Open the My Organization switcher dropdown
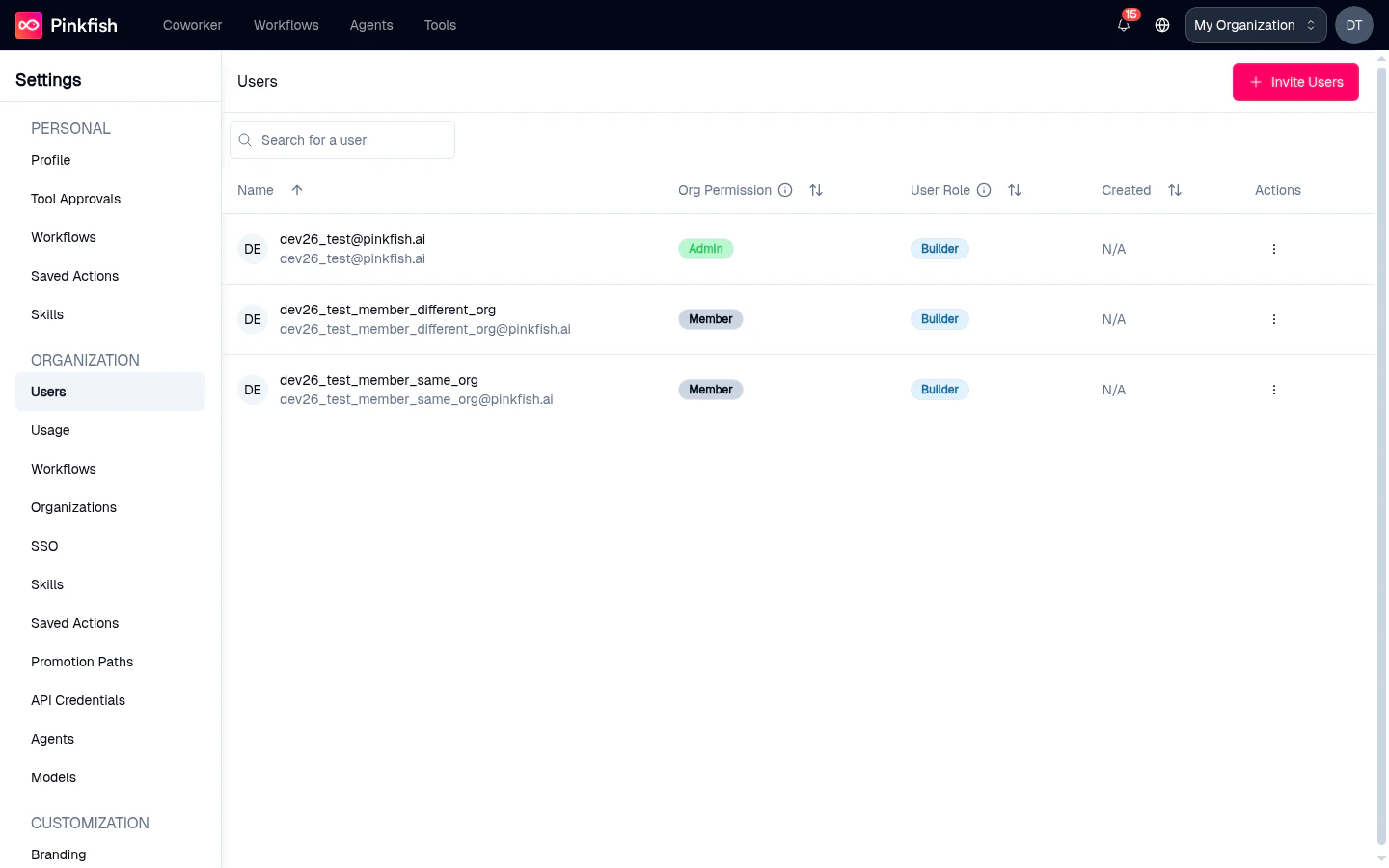Viewport: 1389px width, 868px height. click(x=1255, y=25)
